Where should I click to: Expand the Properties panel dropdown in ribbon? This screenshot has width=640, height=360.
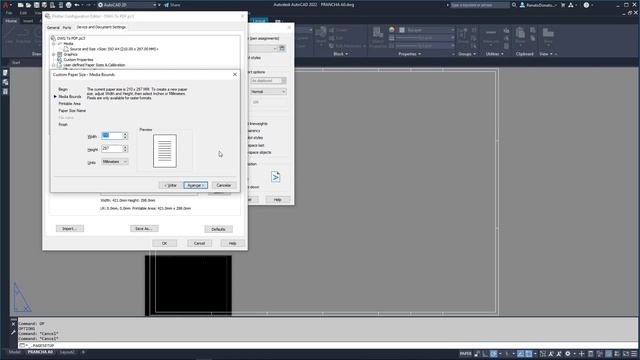coord(409,54)
